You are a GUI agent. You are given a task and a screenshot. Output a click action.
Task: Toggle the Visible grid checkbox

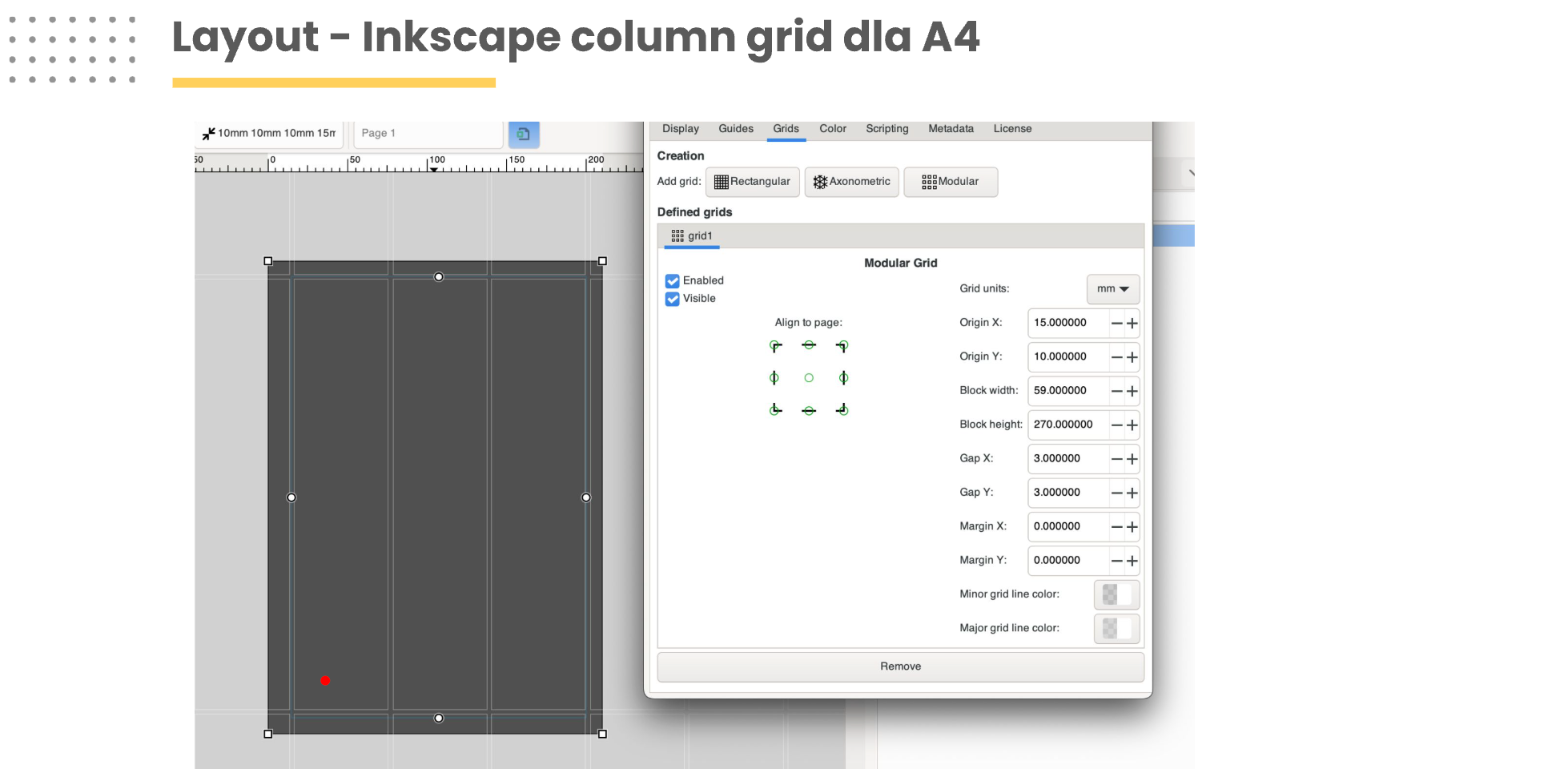click(x=673, y=299)
